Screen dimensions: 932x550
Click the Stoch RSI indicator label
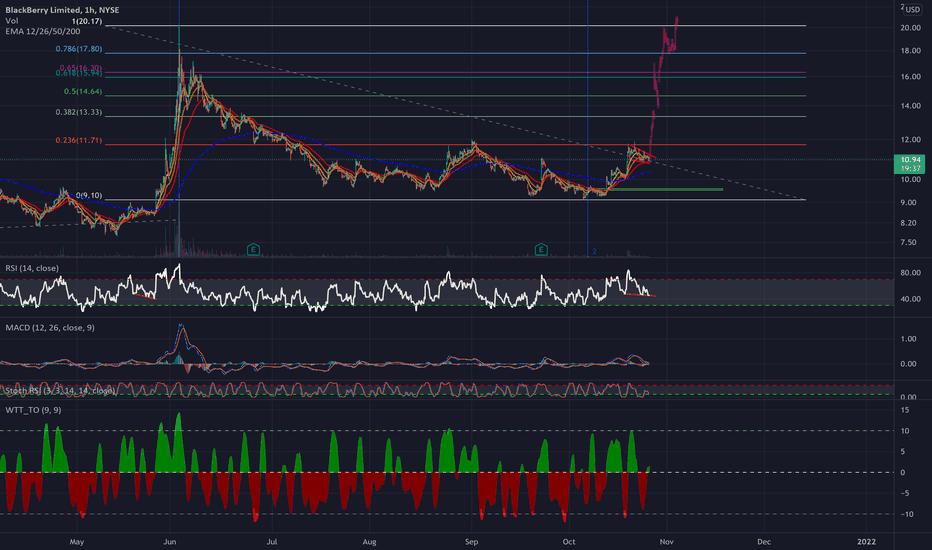tap(60, 391)
